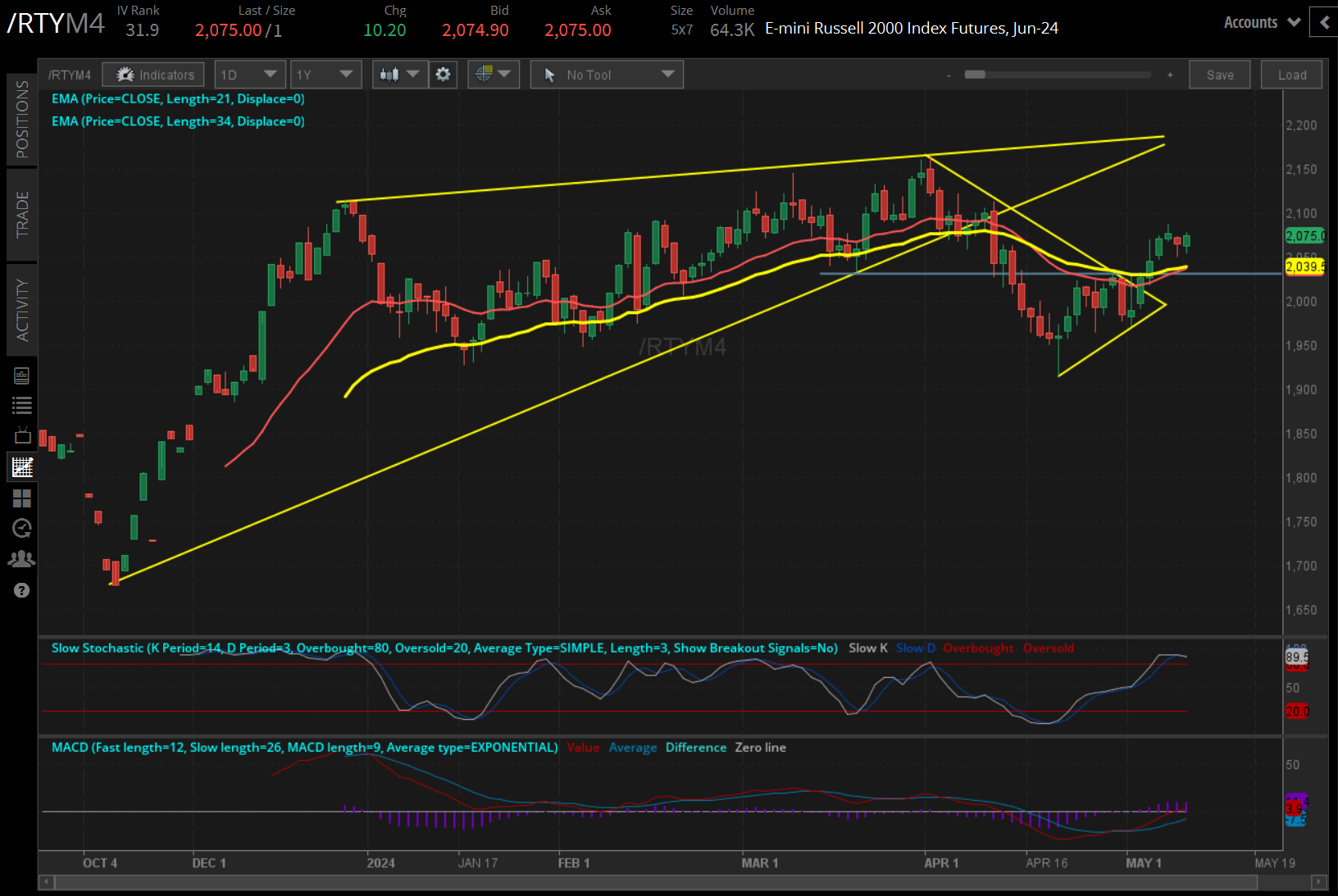The height and width of the screenshot is (896, 1338).
Task: Toggle the MACD Value plot visibility
Action: pos(583,747)
